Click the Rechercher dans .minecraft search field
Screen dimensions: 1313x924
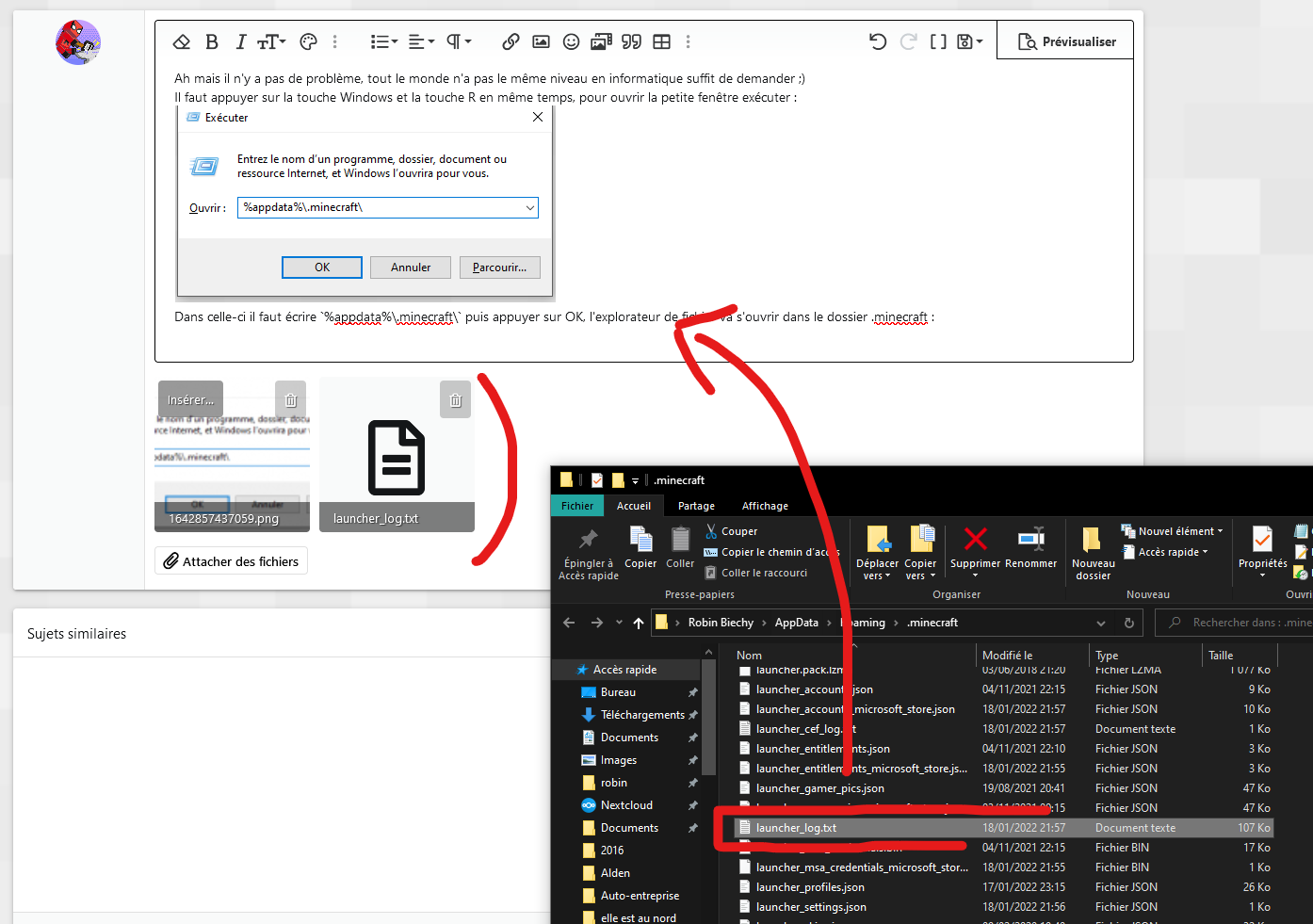[1234, 623]
